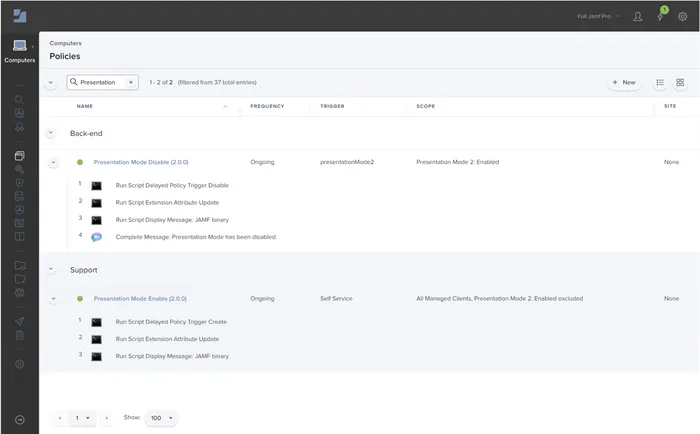Open Classes icon below folder icons

coord(19,293)
